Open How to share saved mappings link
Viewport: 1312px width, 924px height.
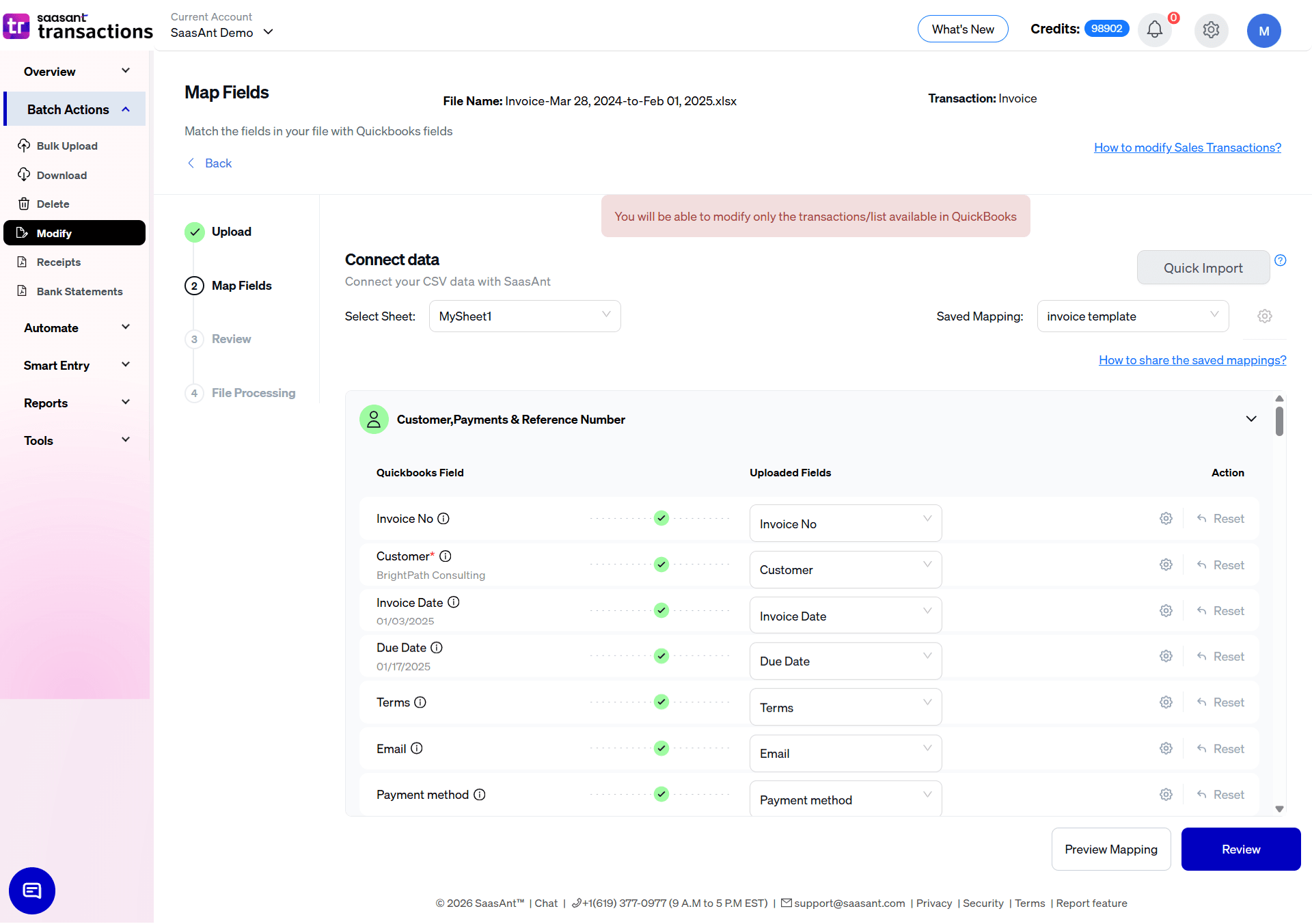coord(1192,360)
